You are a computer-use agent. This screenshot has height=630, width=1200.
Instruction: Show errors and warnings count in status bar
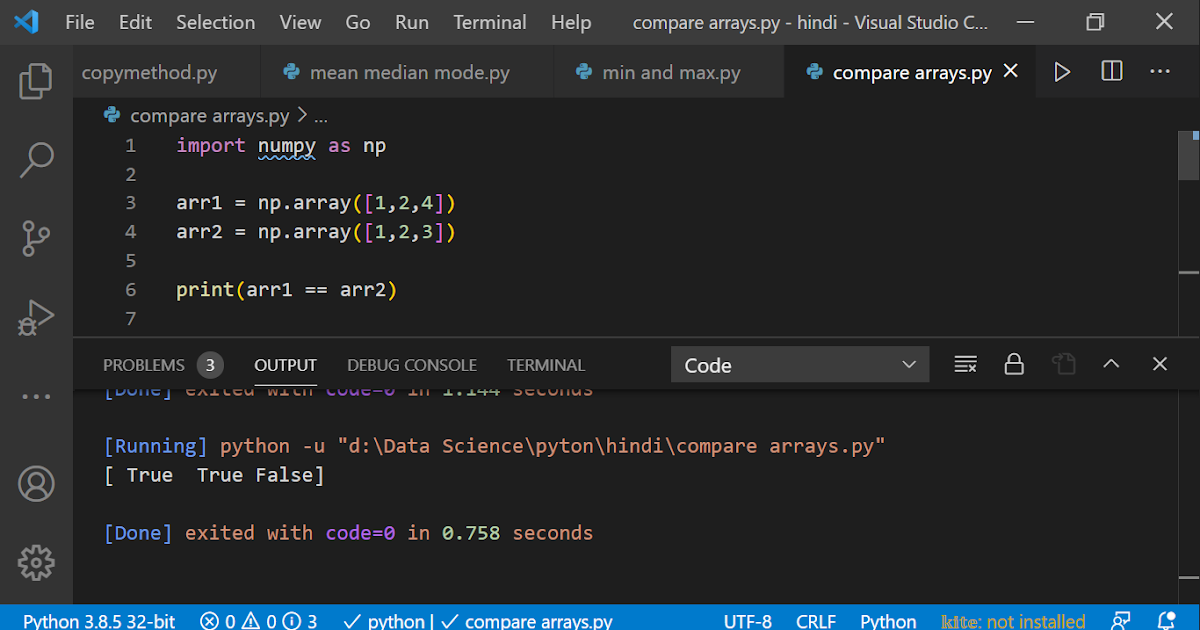point(259,621)
